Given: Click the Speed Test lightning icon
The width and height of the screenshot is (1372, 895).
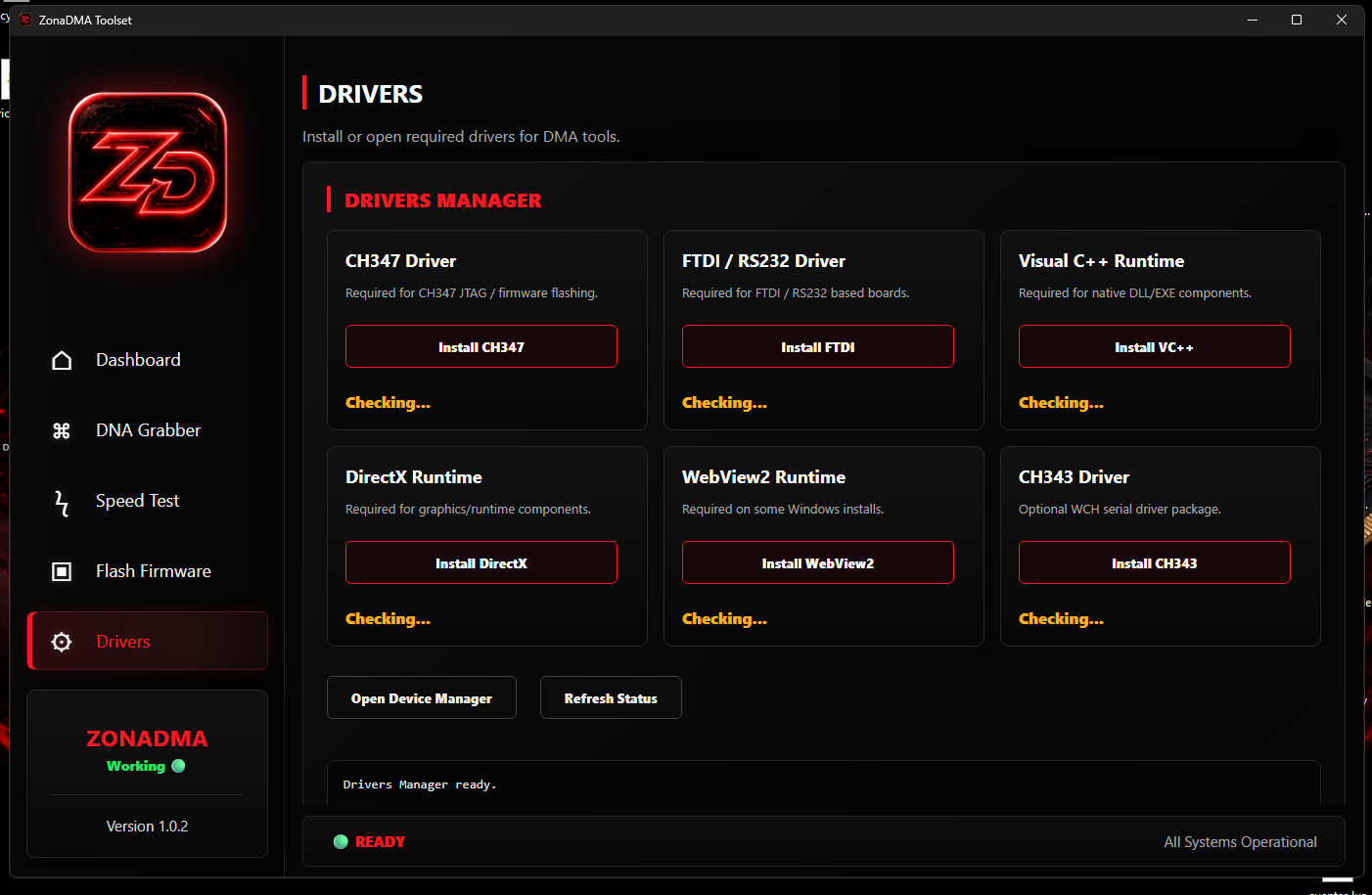Looking at the screenshot, I should (62, 503).
